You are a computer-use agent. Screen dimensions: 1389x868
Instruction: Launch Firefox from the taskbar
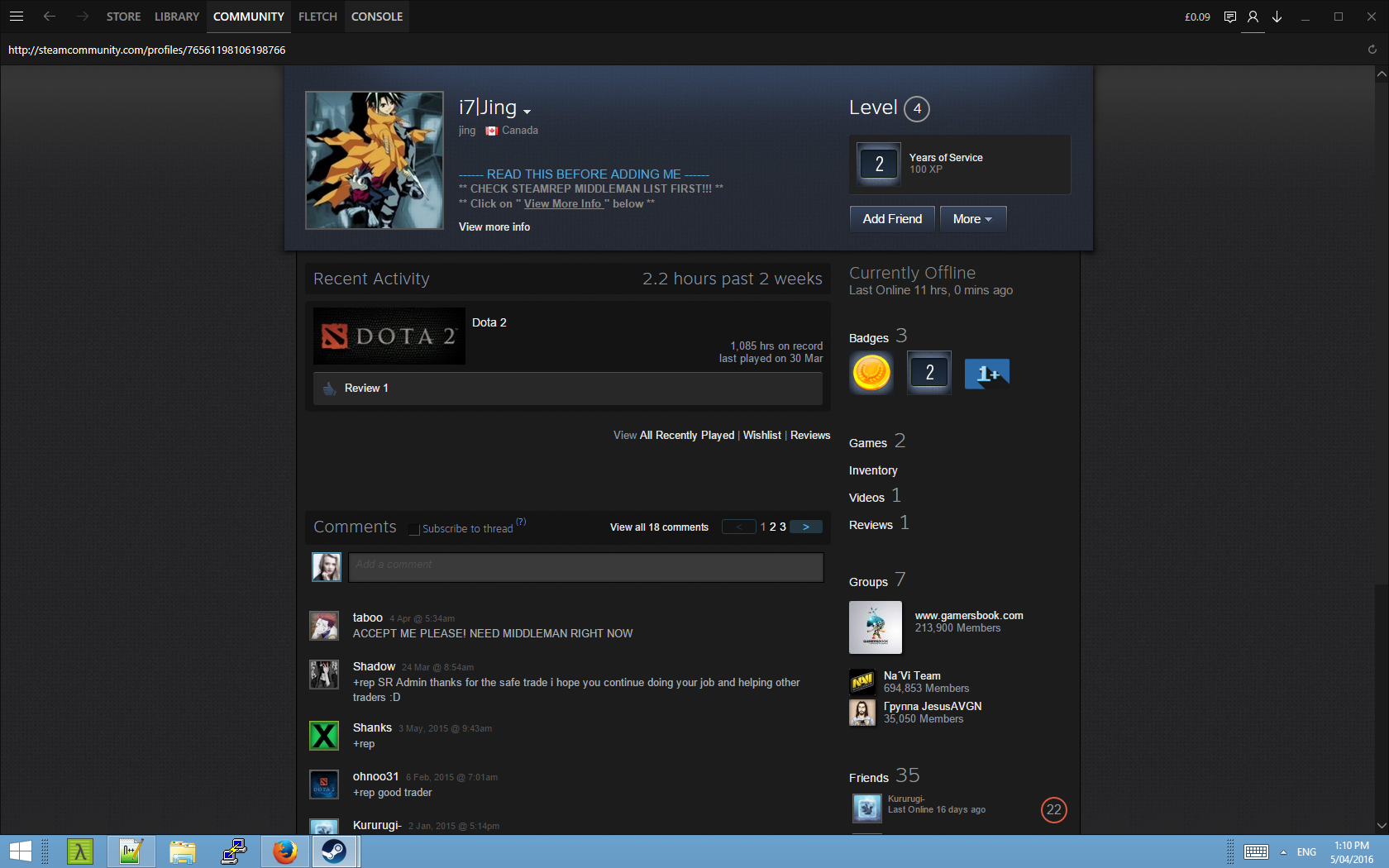[285, 851]
